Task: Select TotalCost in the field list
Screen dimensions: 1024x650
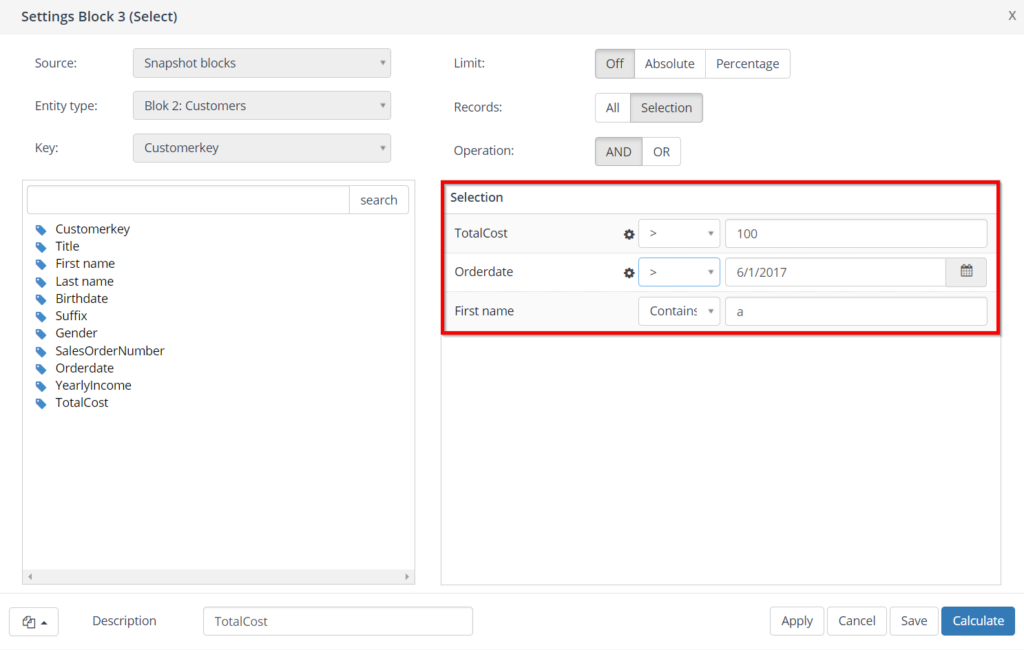Action: click(x=82, y=402)
